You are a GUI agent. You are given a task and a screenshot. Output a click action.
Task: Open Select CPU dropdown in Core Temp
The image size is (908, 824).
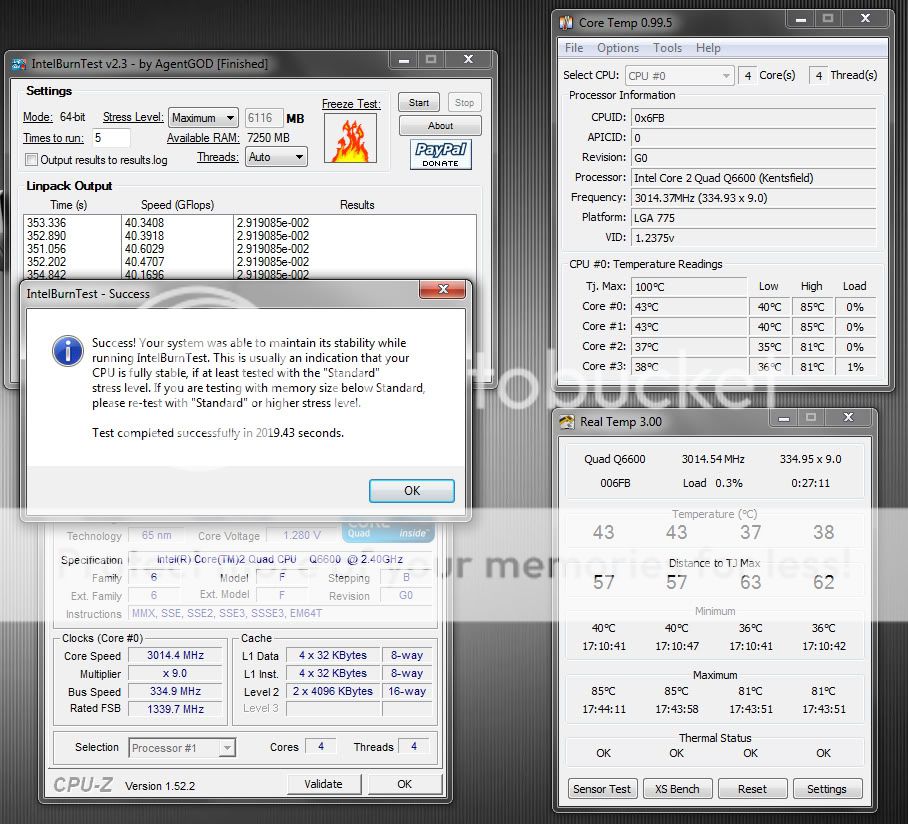(x=679, y=76)
